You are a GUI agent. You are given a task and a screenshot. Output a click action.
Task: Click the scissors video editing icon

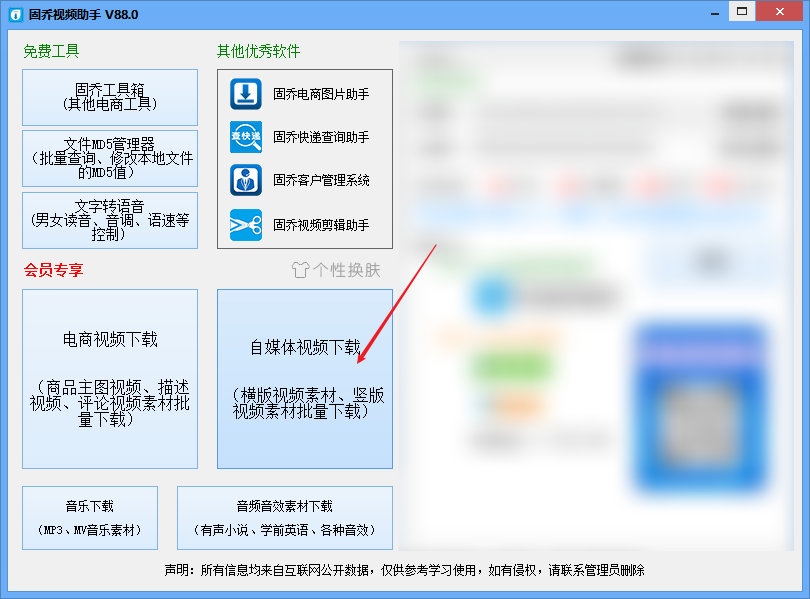point(245,225)
